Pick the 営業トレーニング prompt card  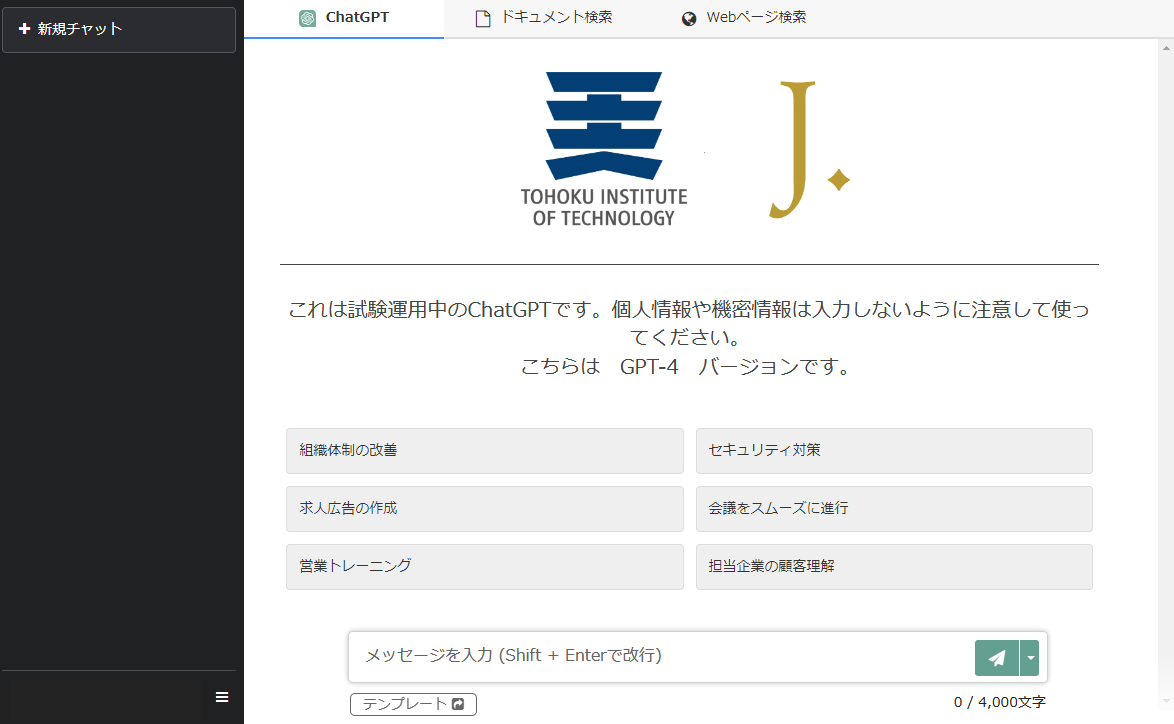point(484,567)
